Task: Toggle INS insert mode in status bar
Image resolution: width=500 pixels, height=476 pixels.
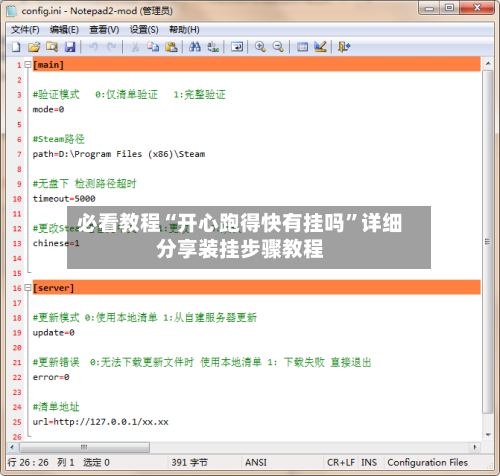Action: coord(369,462)
